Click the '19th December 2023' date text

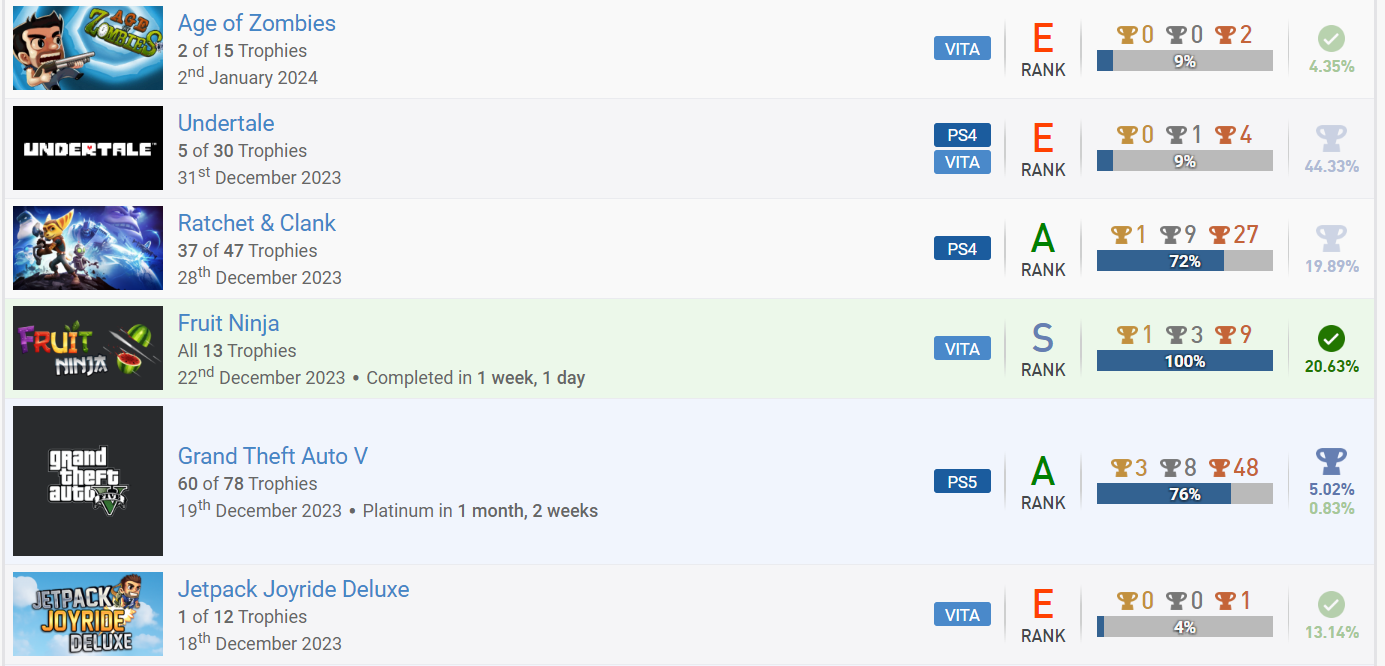click(260, 509)
